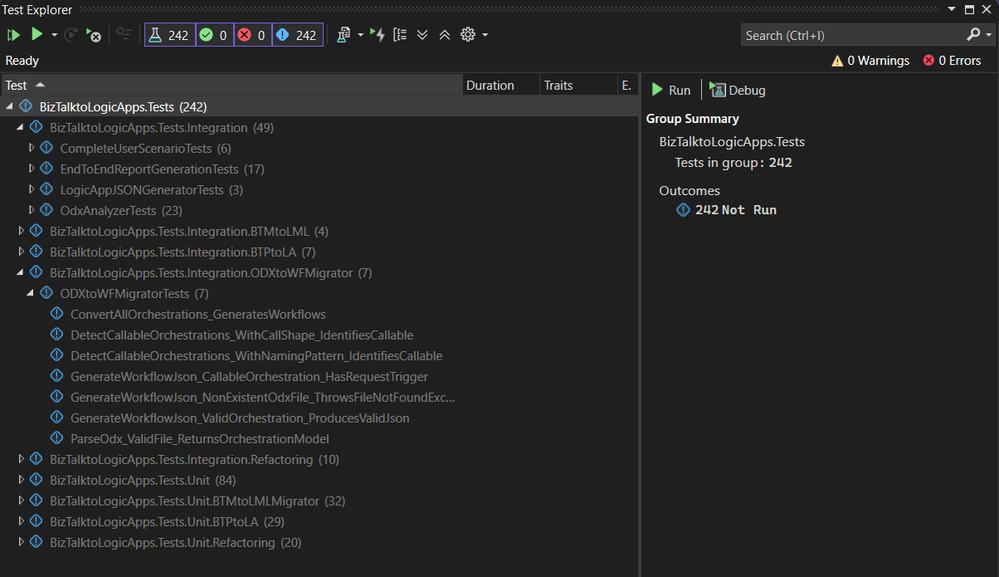Open the settings gear icon
This screenshot has height=577, width=999.
468,34
